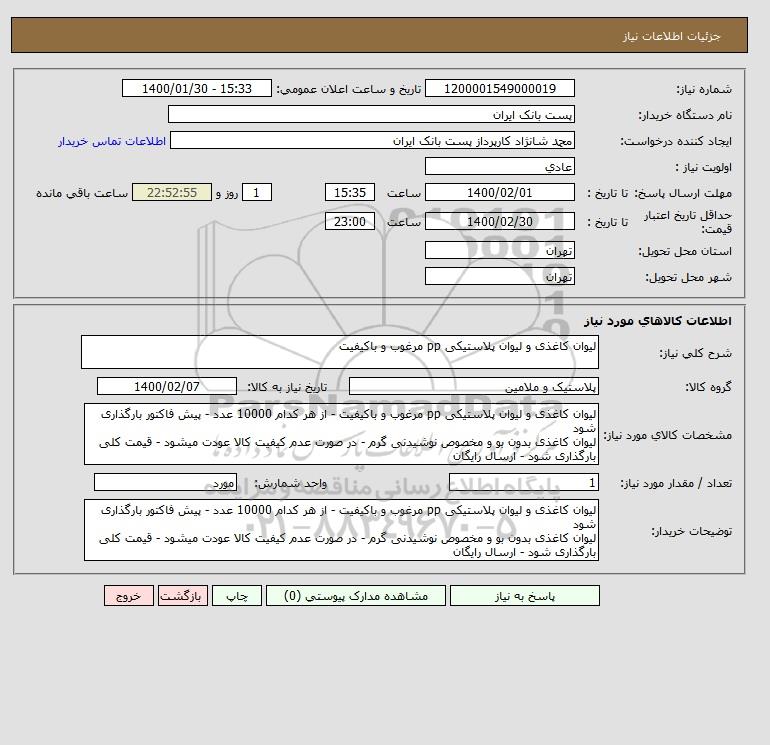Click the page header 'جزئیات اطلاعات نیاز'
This screenshot has height=745, width=770.
pyautogui.click(x=671, y=36)
